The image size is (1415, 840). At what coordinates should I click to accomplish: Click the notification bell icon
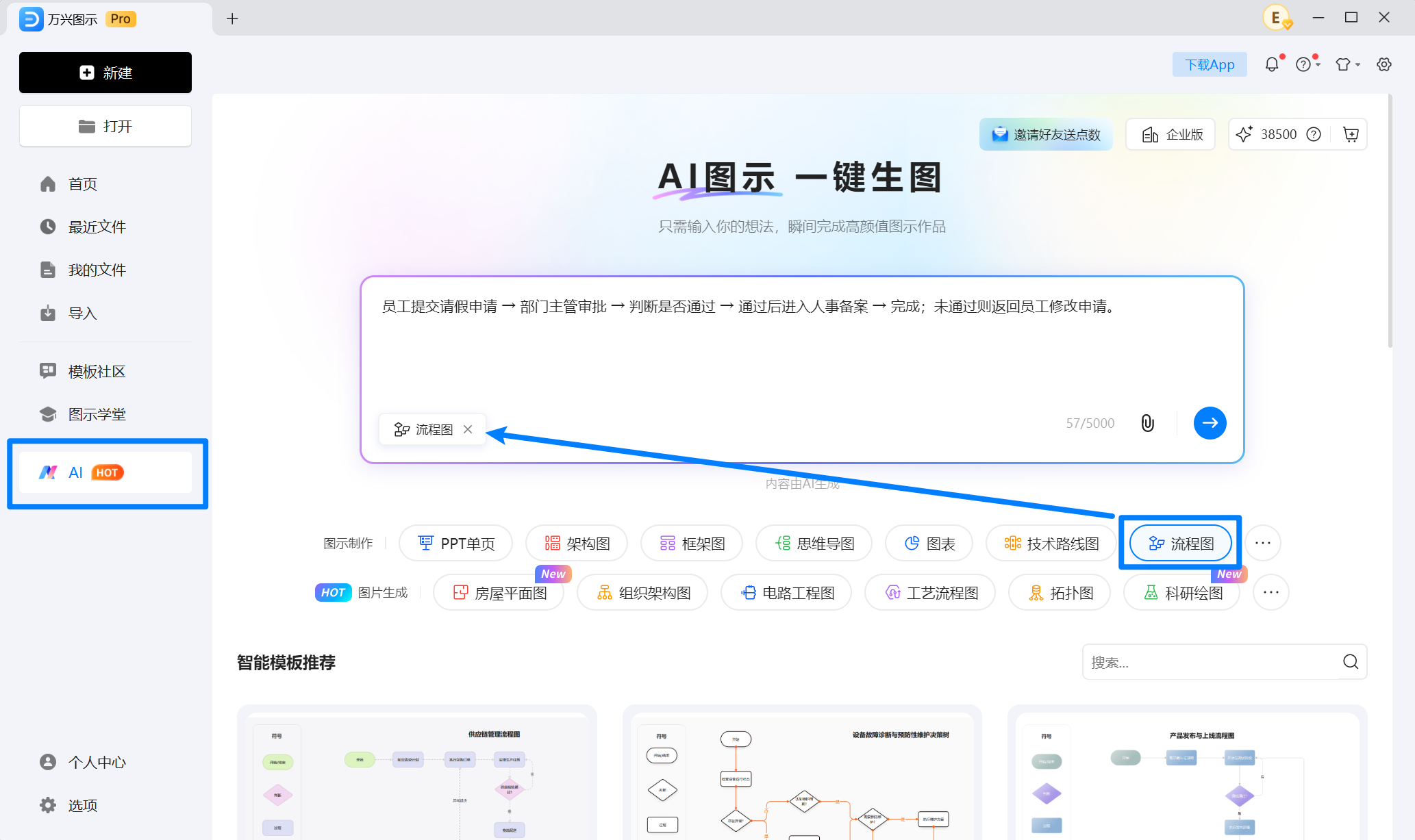coord(1272,64)
